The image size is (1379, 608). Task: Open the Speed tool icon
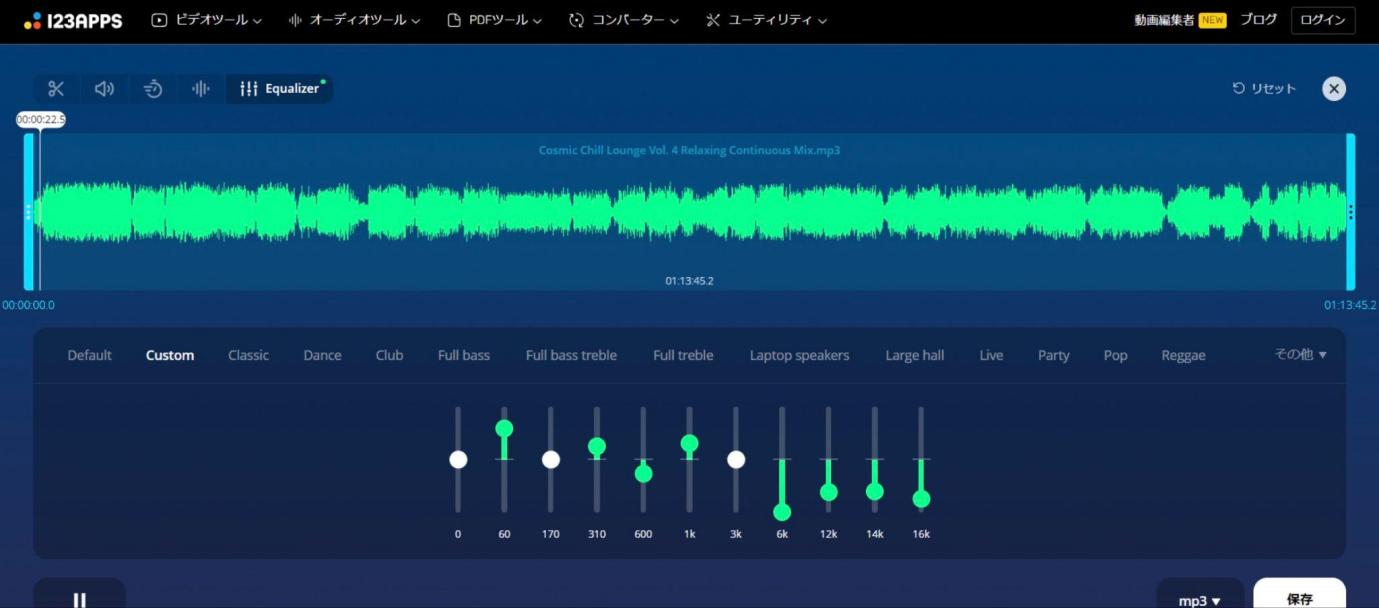point(153,89)
